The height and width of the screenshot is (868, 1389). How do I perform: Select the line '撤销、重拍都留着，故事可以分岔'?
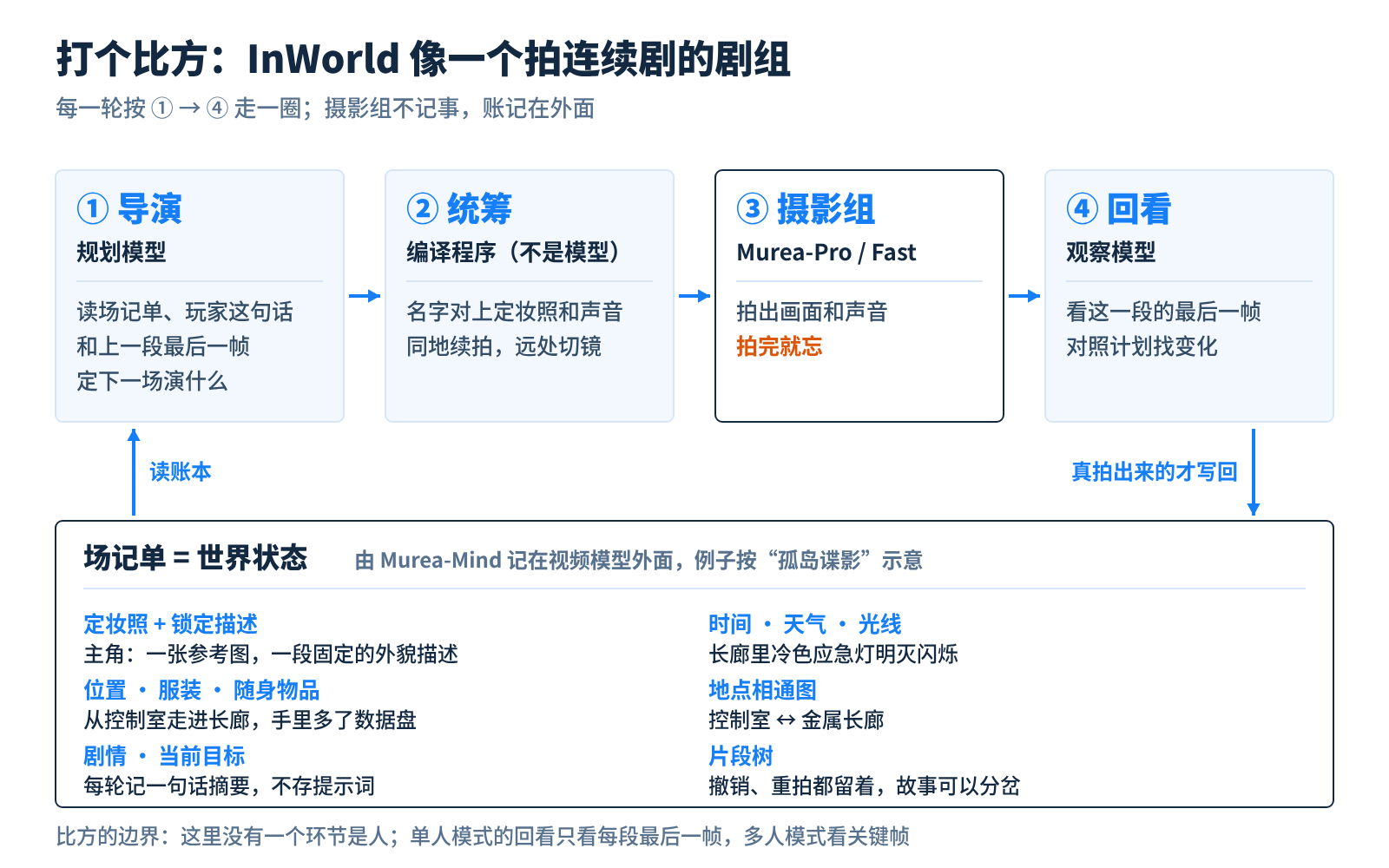click(865, 786)
